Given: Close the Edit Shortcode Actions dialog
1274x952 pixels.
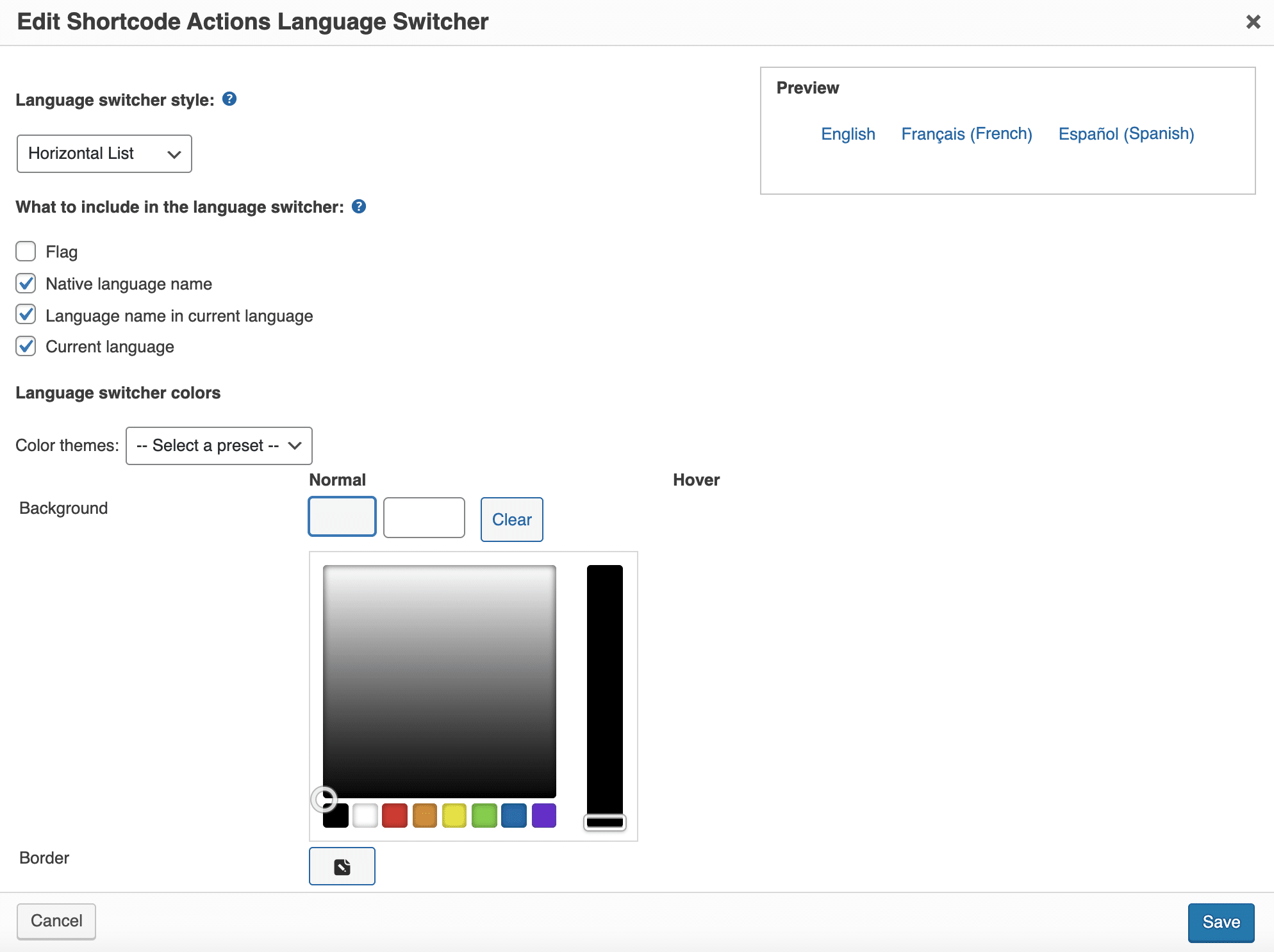Looking at the screenshot, I should pyautogui.click(x=1253, y=21).
